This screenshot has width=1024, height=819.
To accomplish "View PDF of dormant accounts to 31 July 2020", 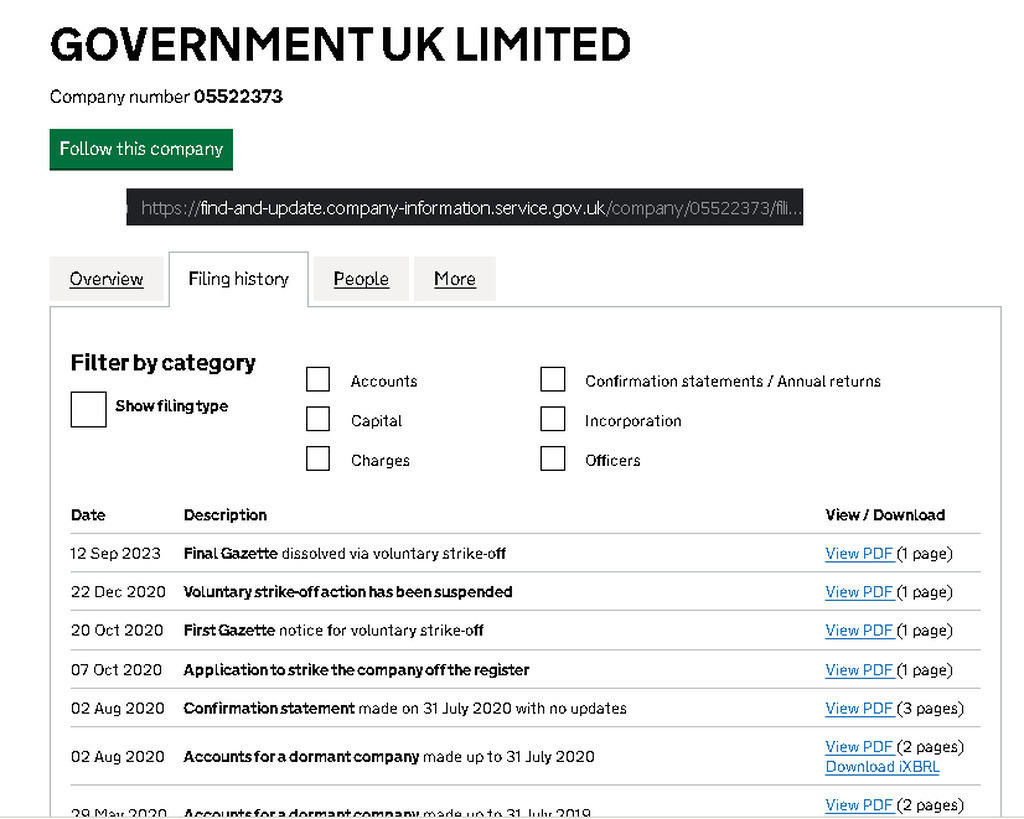I will (x=858, y=747).
